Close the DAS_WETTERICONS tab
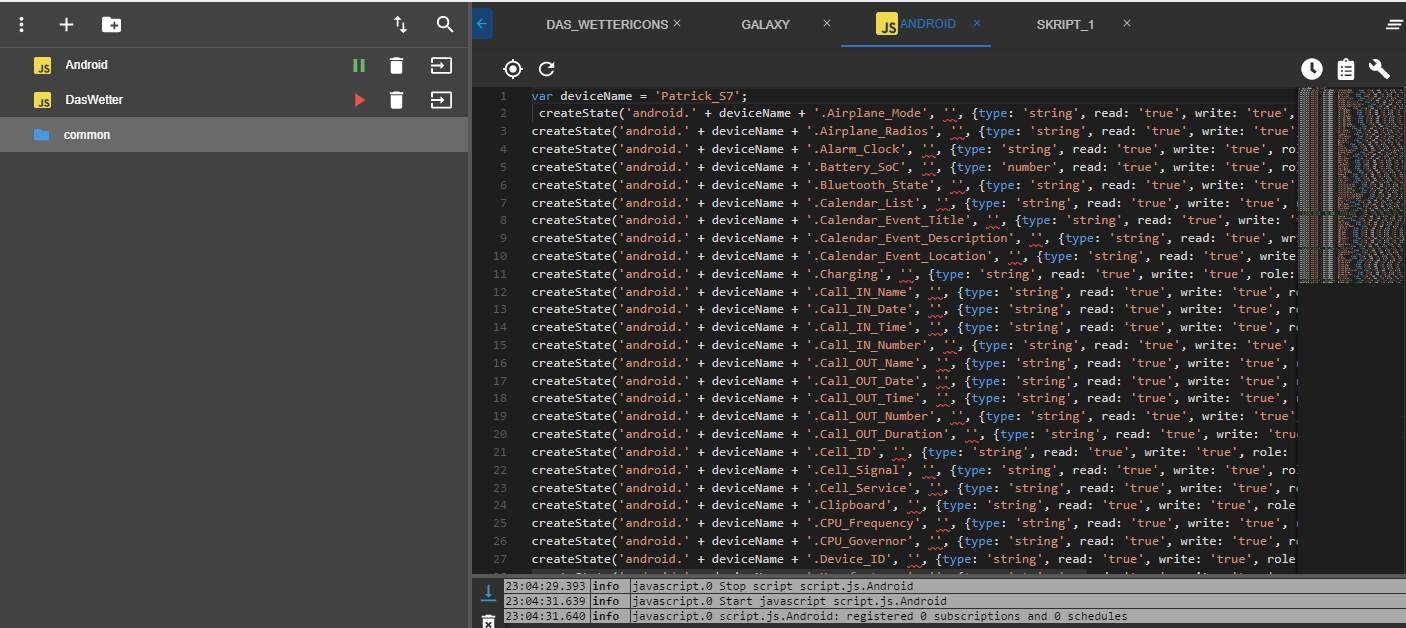The image size is (1406, 628). pyautogui.click(x=677, y=23)
